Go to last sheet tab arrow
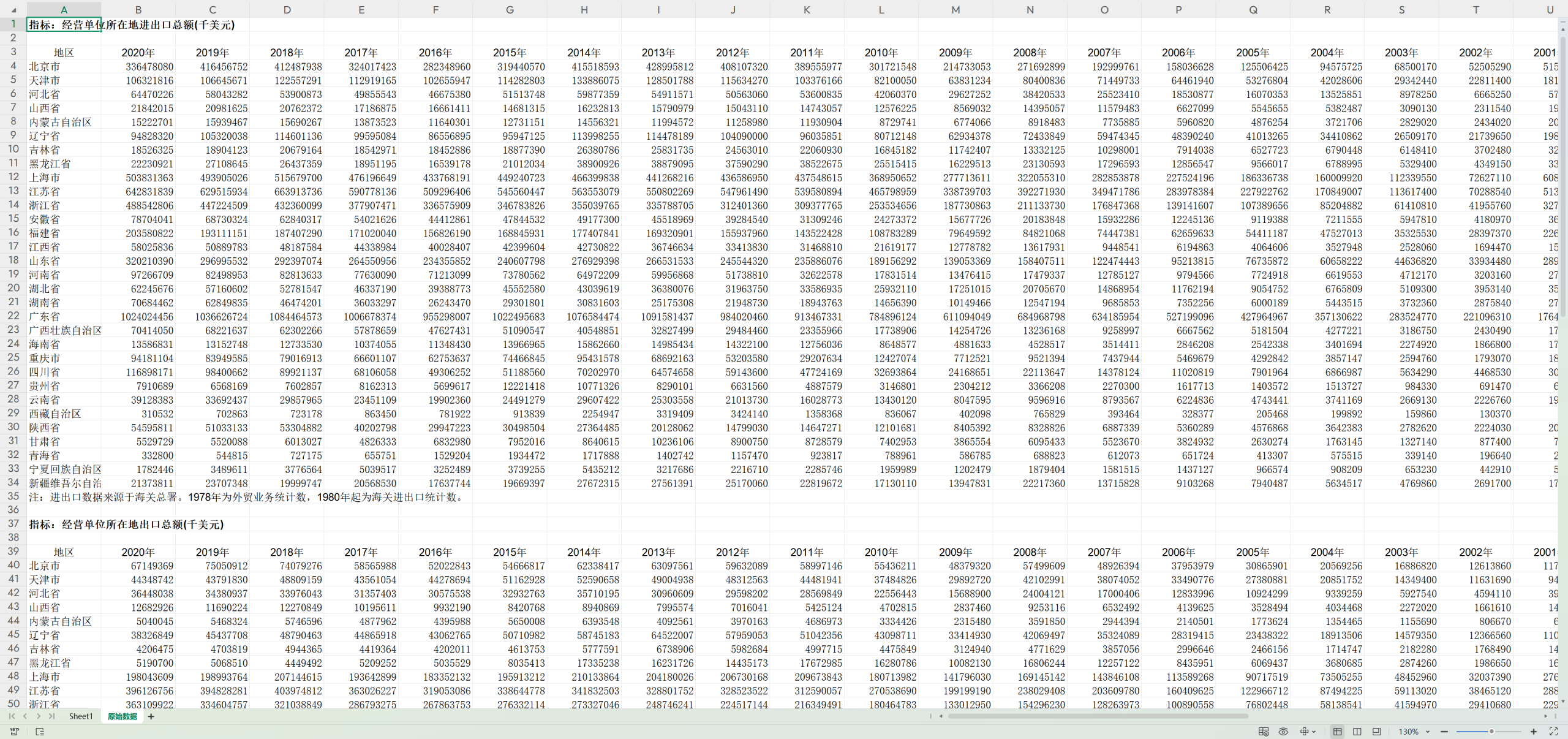 52,716
